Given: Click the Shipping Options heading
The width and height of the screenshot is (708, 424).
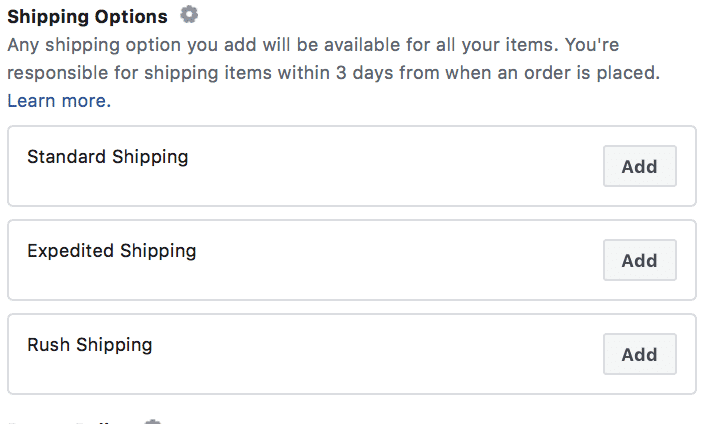Looking at the screenshot, I should point(87,17).
